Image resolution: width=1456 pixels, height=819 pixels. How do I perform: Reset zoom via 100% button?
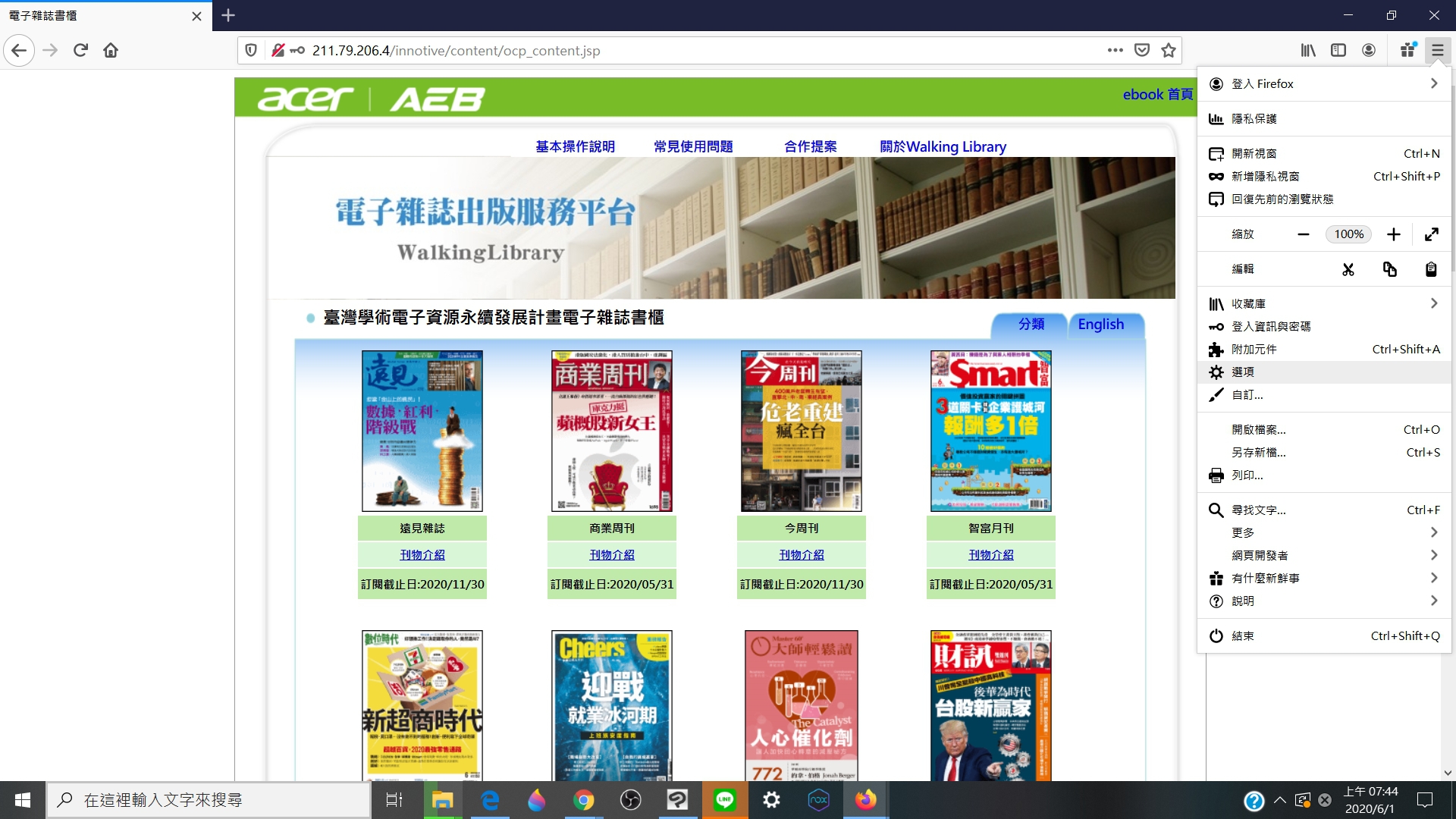1348,234
